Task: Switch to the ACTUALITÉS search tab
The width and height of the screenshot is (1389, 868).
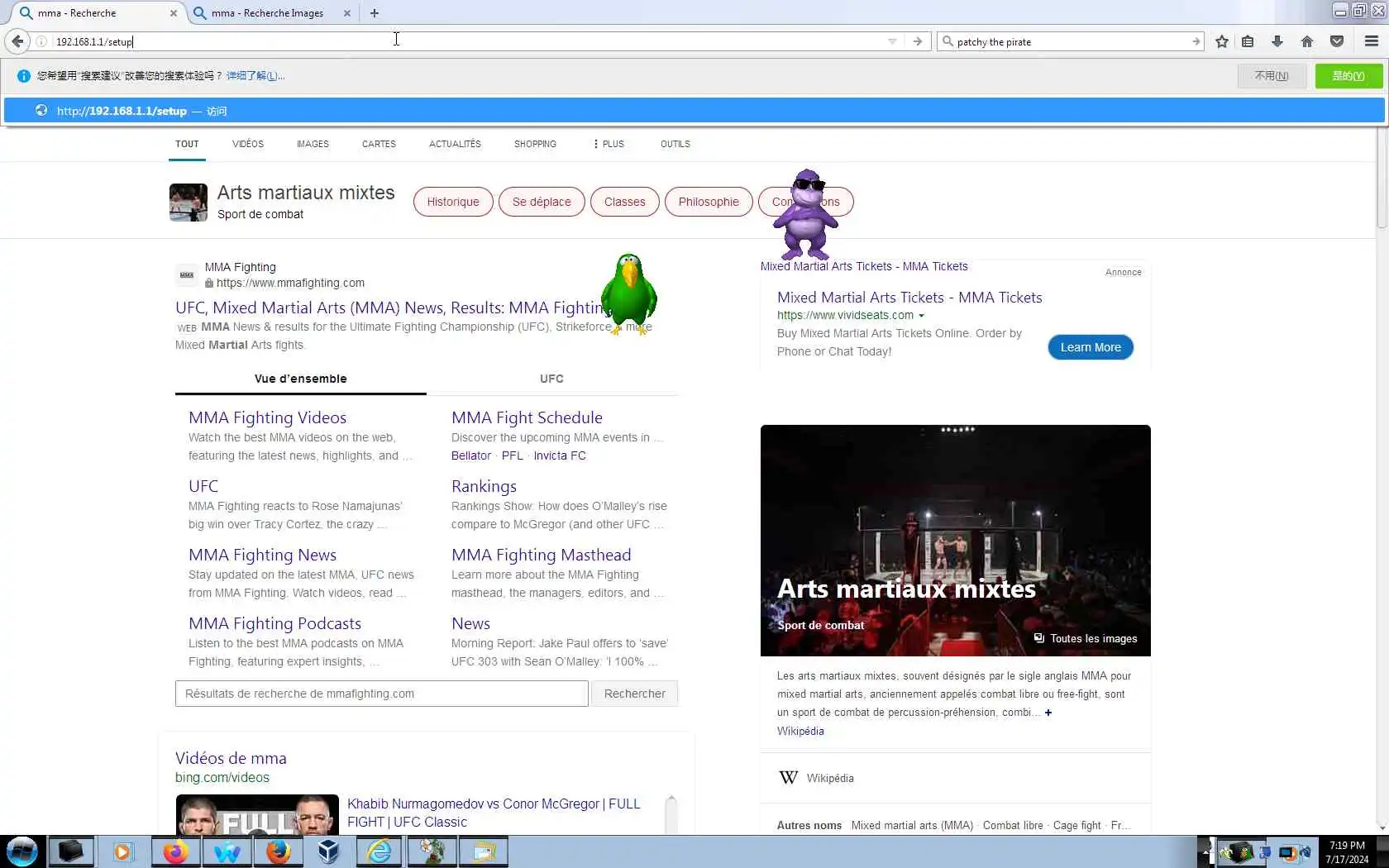Action: tap(455, 144)
